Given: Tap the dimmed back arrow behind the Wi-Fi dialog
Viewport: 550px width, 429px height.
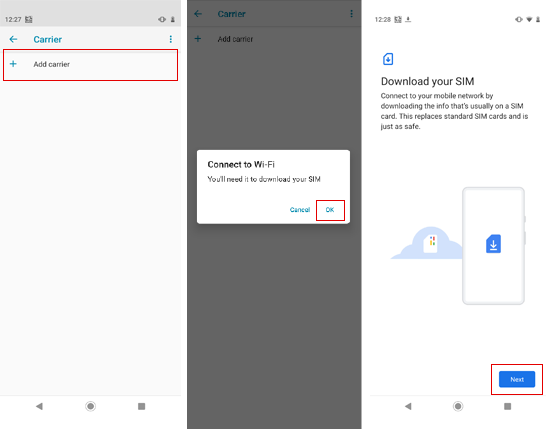Looking at the screenshot, I should pyautogui.click(x=198, y=14).
